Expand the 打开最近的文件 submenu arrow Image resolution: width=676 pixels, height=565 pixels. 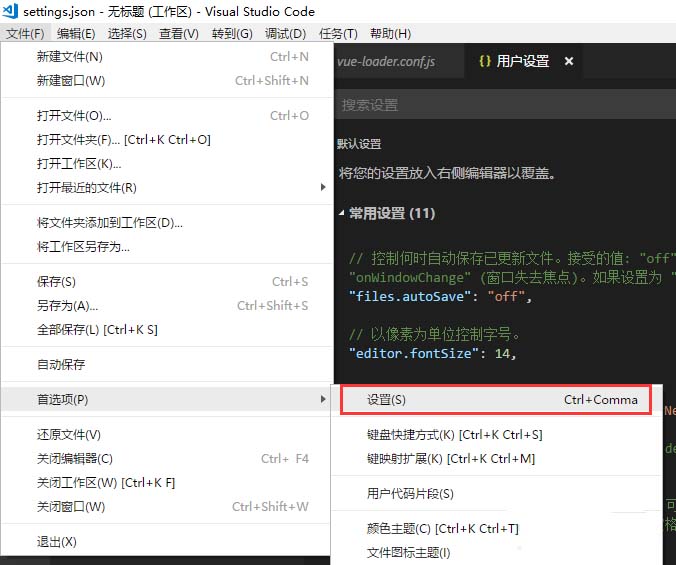[323, 187]
